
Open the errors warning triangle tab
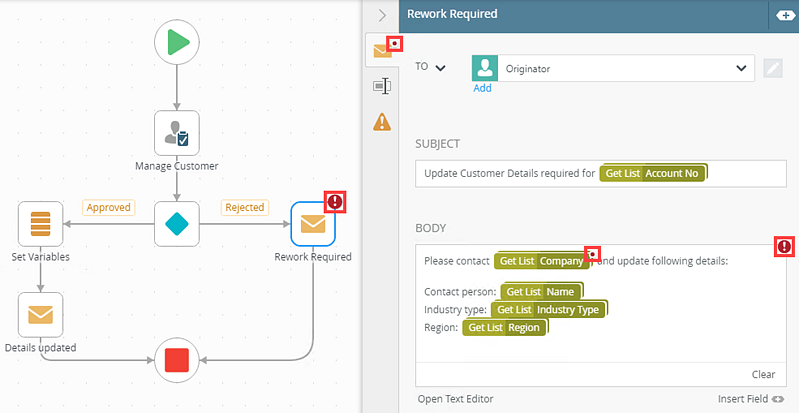tap(382, 122)
